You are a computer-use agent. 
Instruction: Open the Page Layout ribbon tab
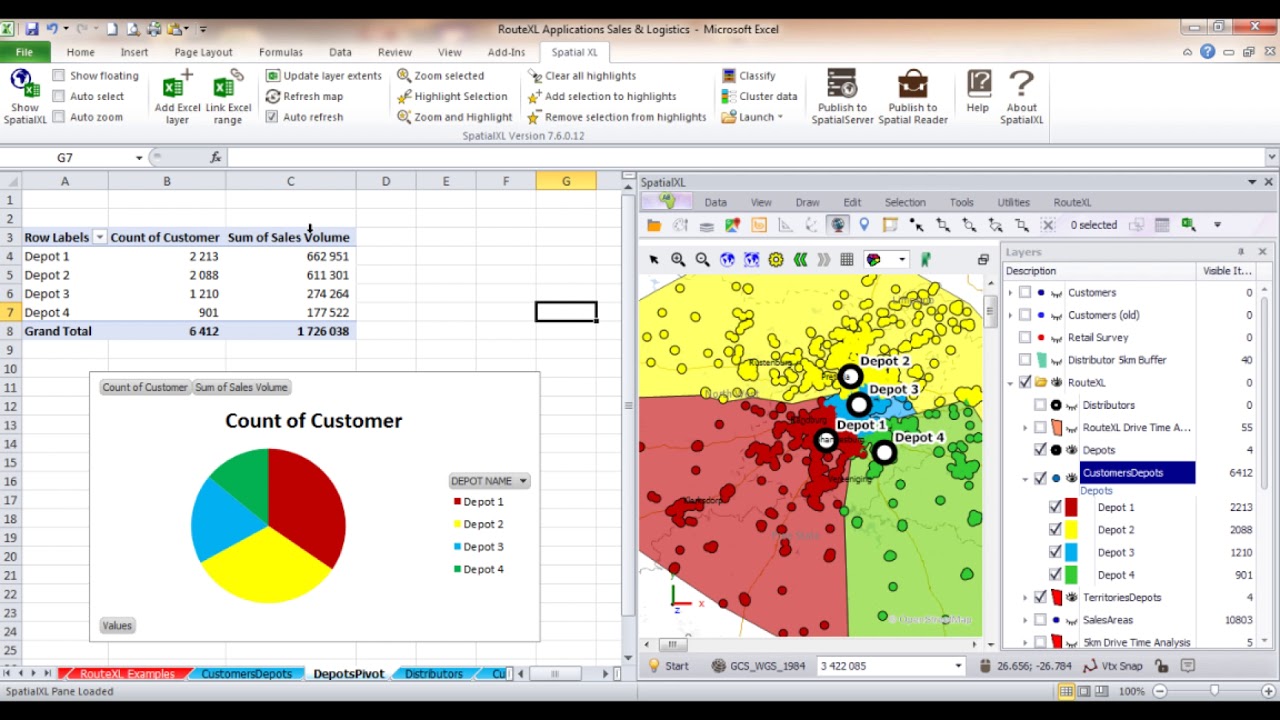pos(203,52)
